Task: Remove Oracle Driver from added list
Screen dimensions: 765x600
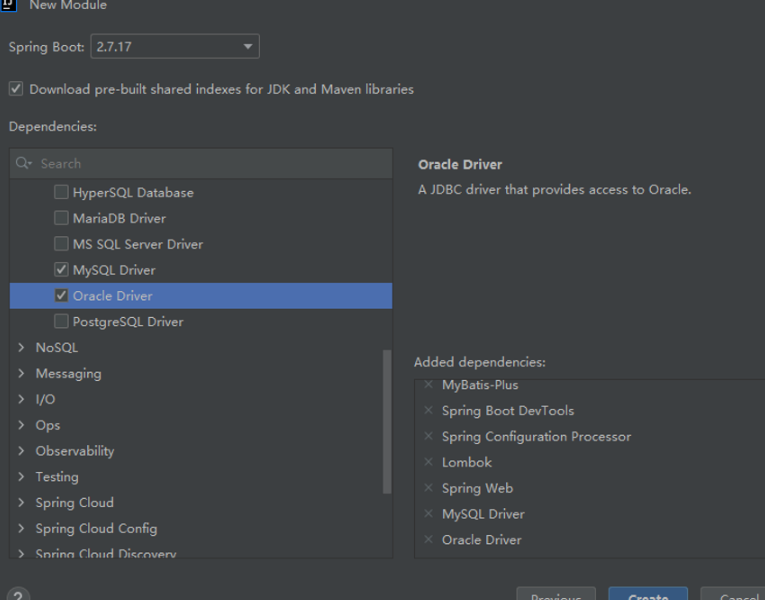Action: (x=429, y=540)
